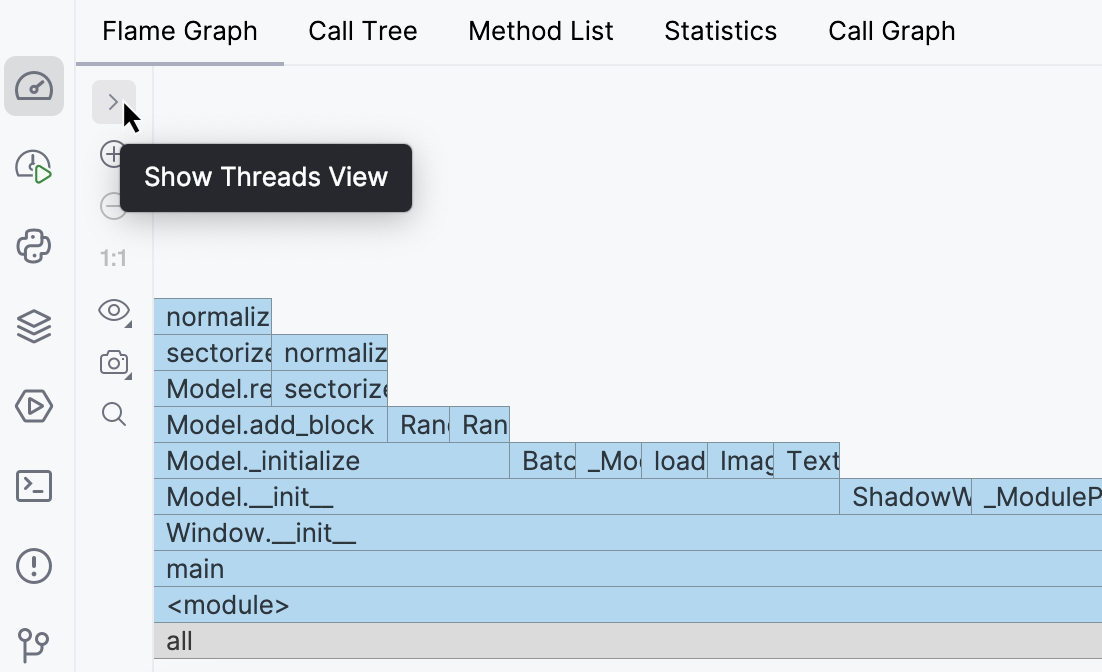
Task: Select the Profiler tool window icon
Action: click(x=33, y=88)
